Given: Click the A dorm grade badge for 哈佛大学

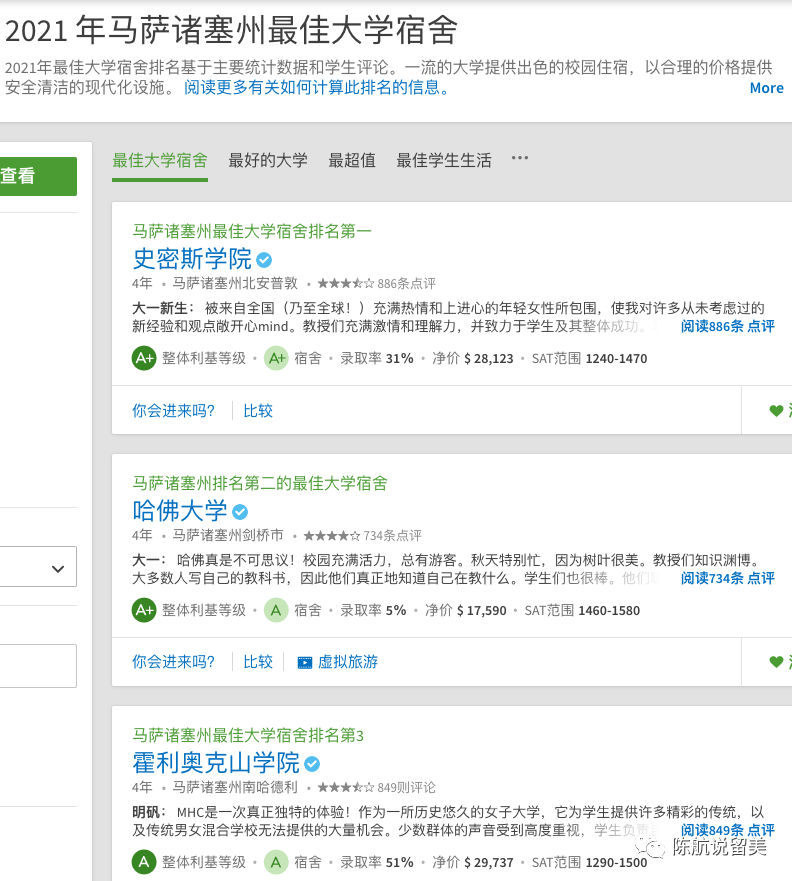Looking at the screenshot, I should pyautogui.click(x=276, y=610).
